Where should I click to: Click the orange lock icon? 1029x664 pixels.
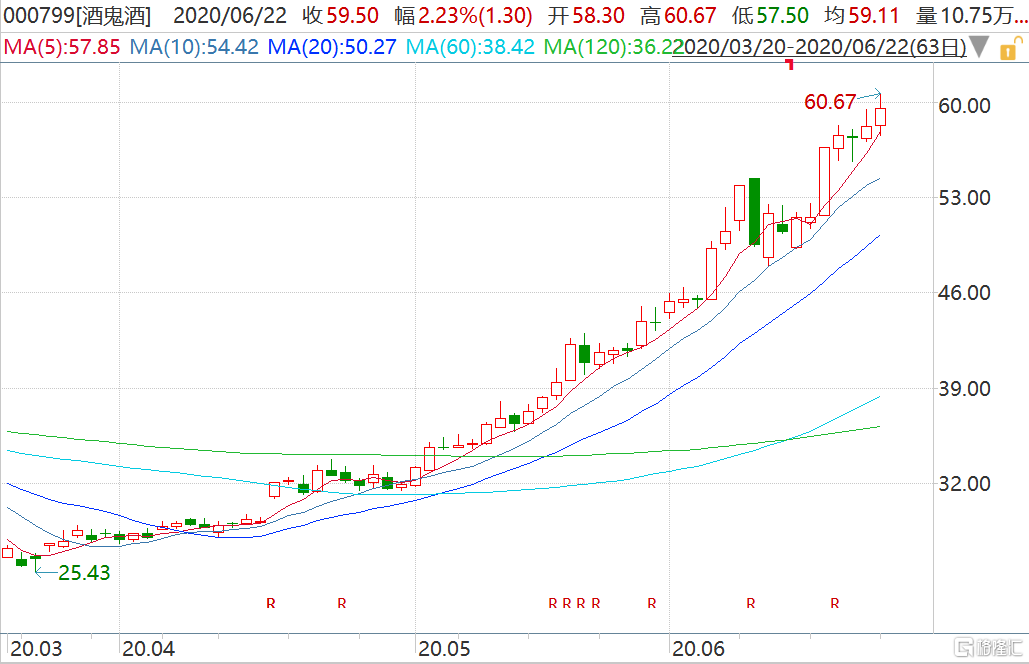[x=1011, y=48]
